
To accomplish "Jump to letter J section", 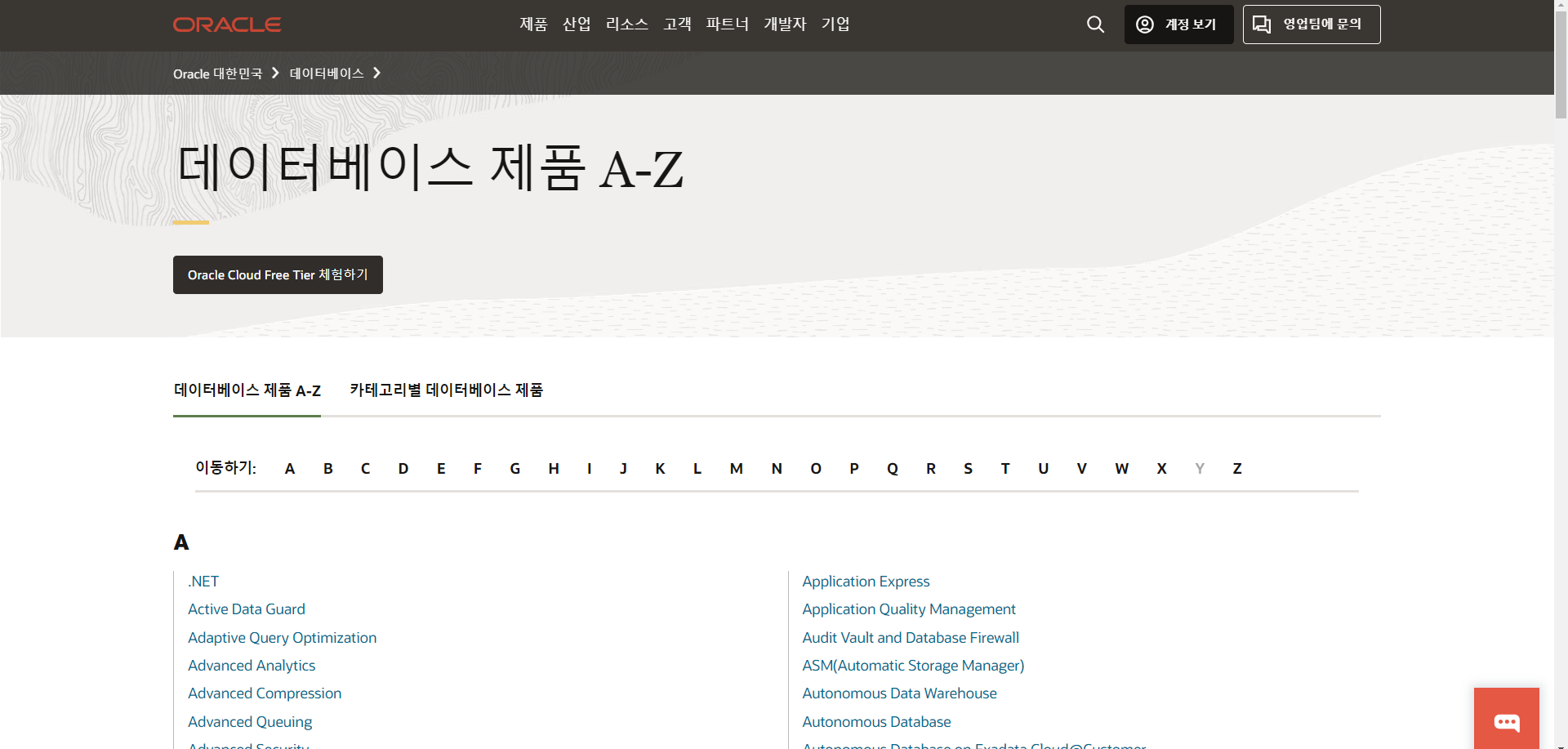I will 623,468.
